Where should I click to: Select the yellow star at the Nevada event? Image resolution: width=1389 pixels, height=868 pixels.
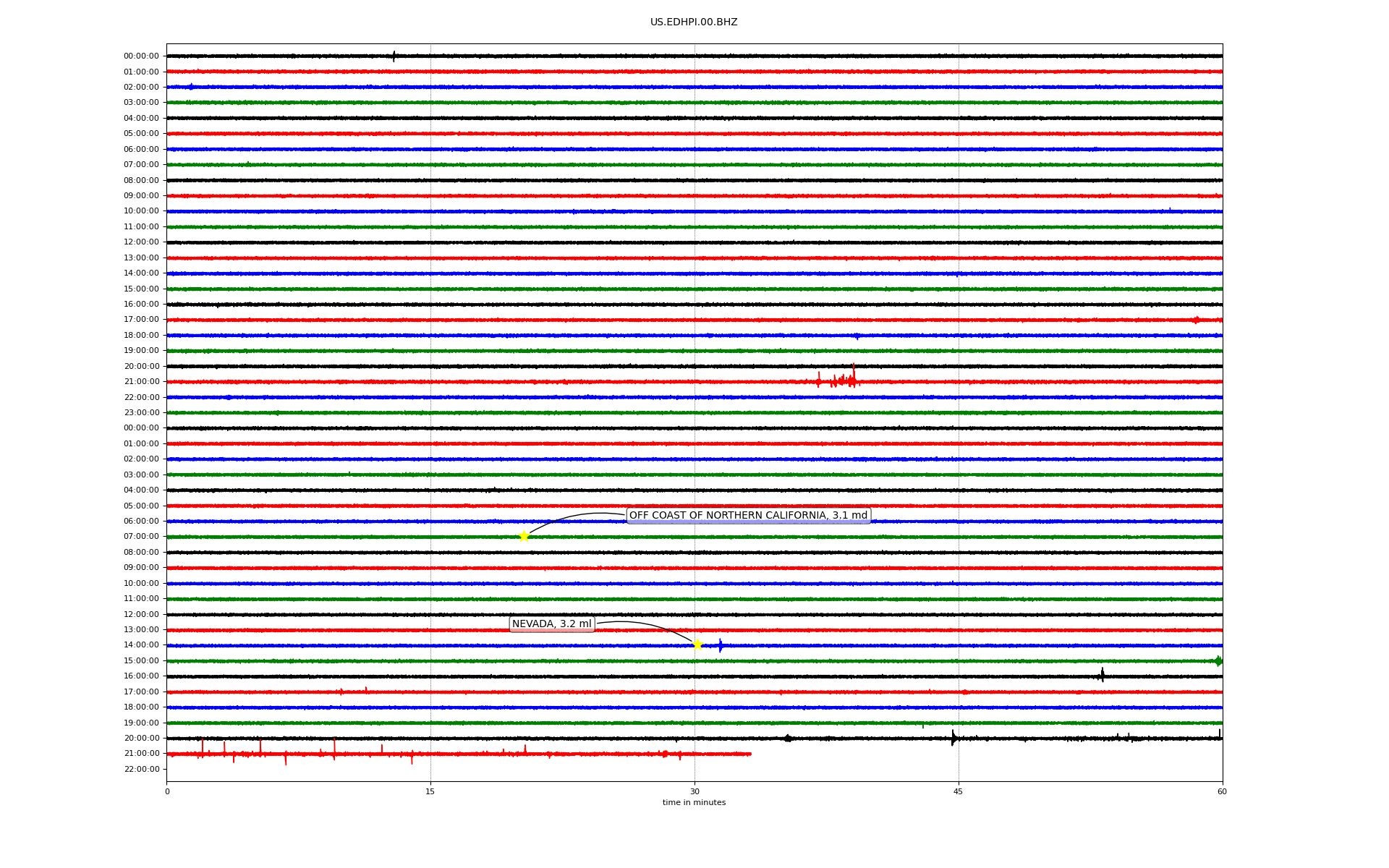(x=697, y=644)
